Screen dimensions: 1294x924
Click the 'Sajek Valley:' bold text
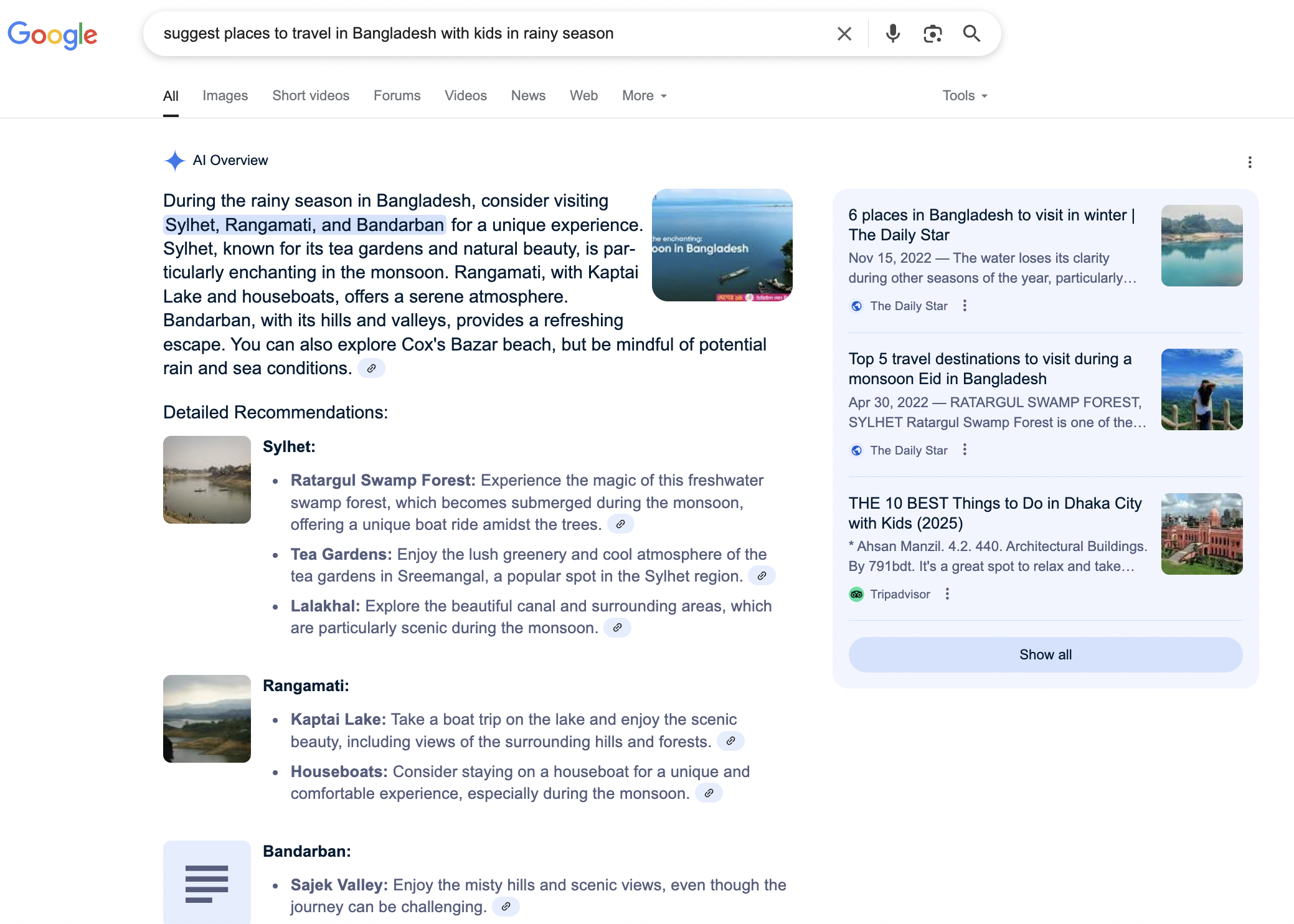[339, 885]
